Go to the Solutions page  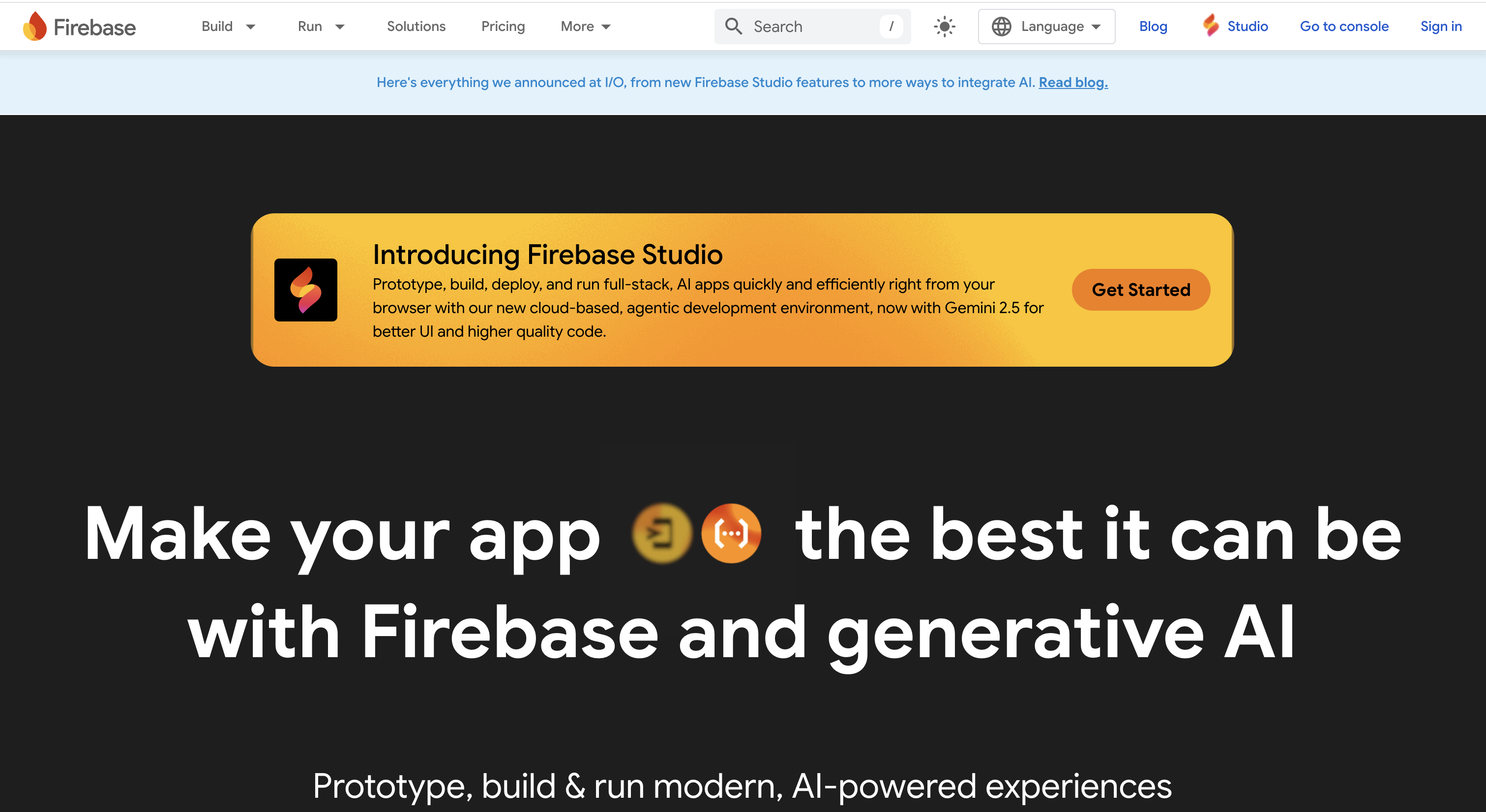pyautogui.click(x=416, y=27)
